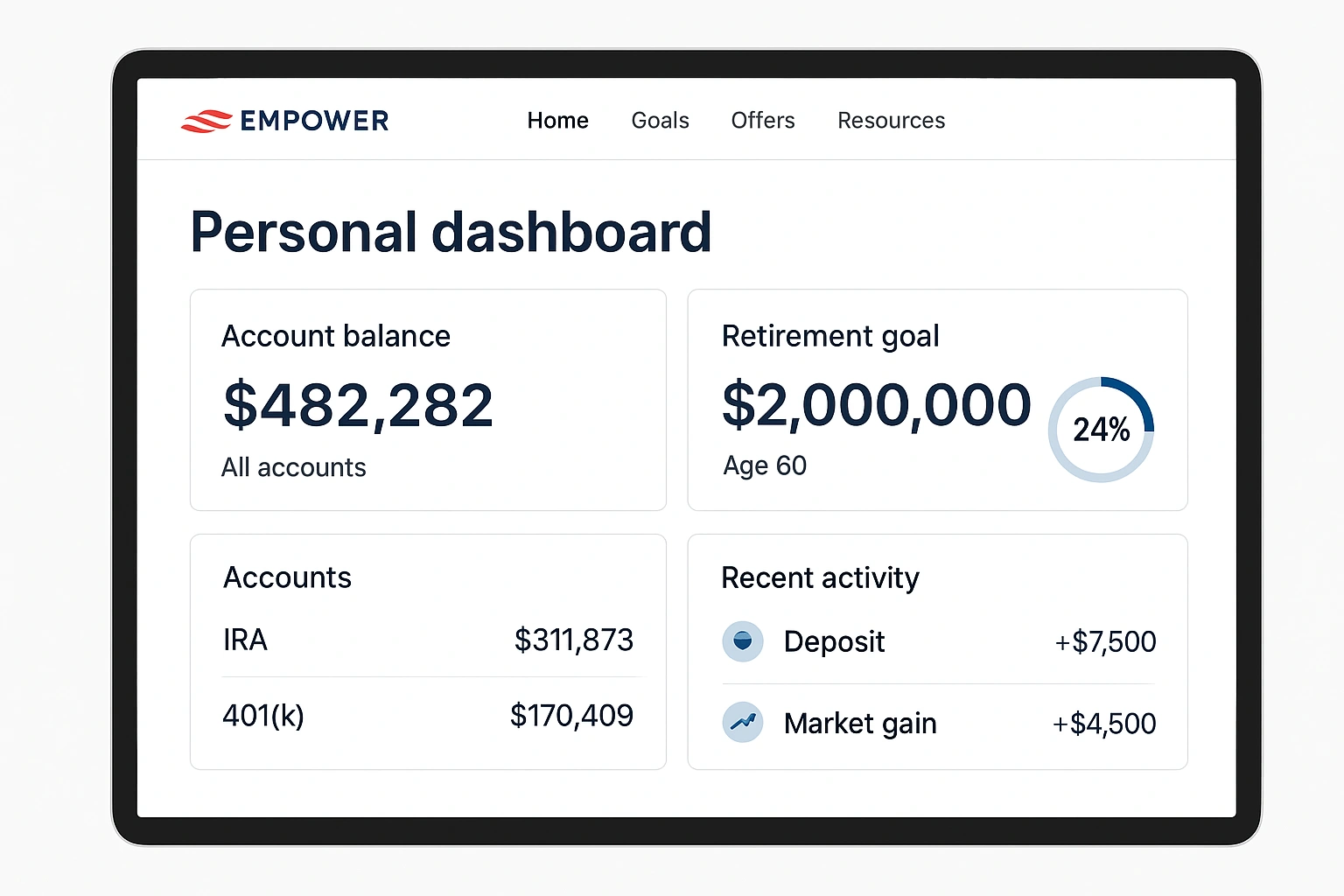Click the Retirement goal card
This screenshot has width=1344, height=896.
(x=936, y=400)
